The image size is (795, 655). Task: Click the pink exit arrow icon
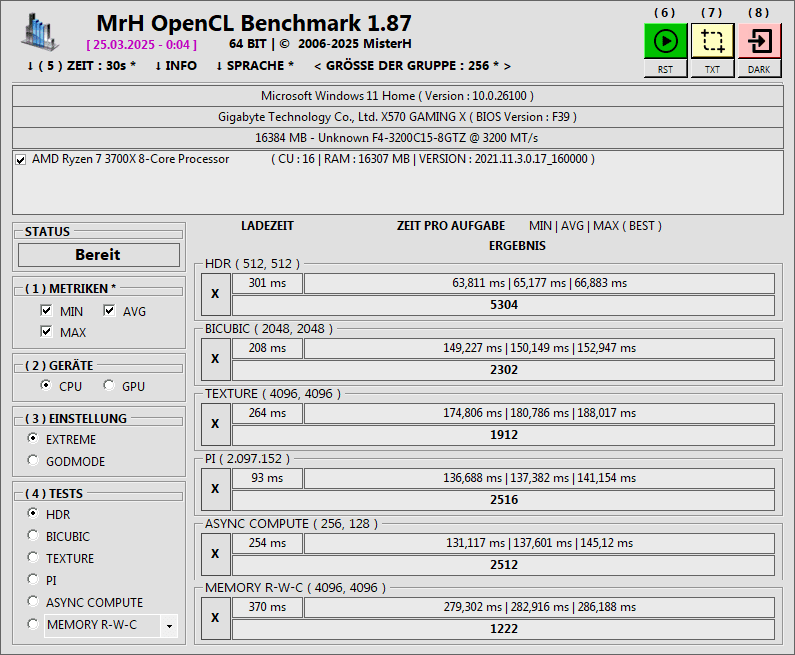(759, 41)
